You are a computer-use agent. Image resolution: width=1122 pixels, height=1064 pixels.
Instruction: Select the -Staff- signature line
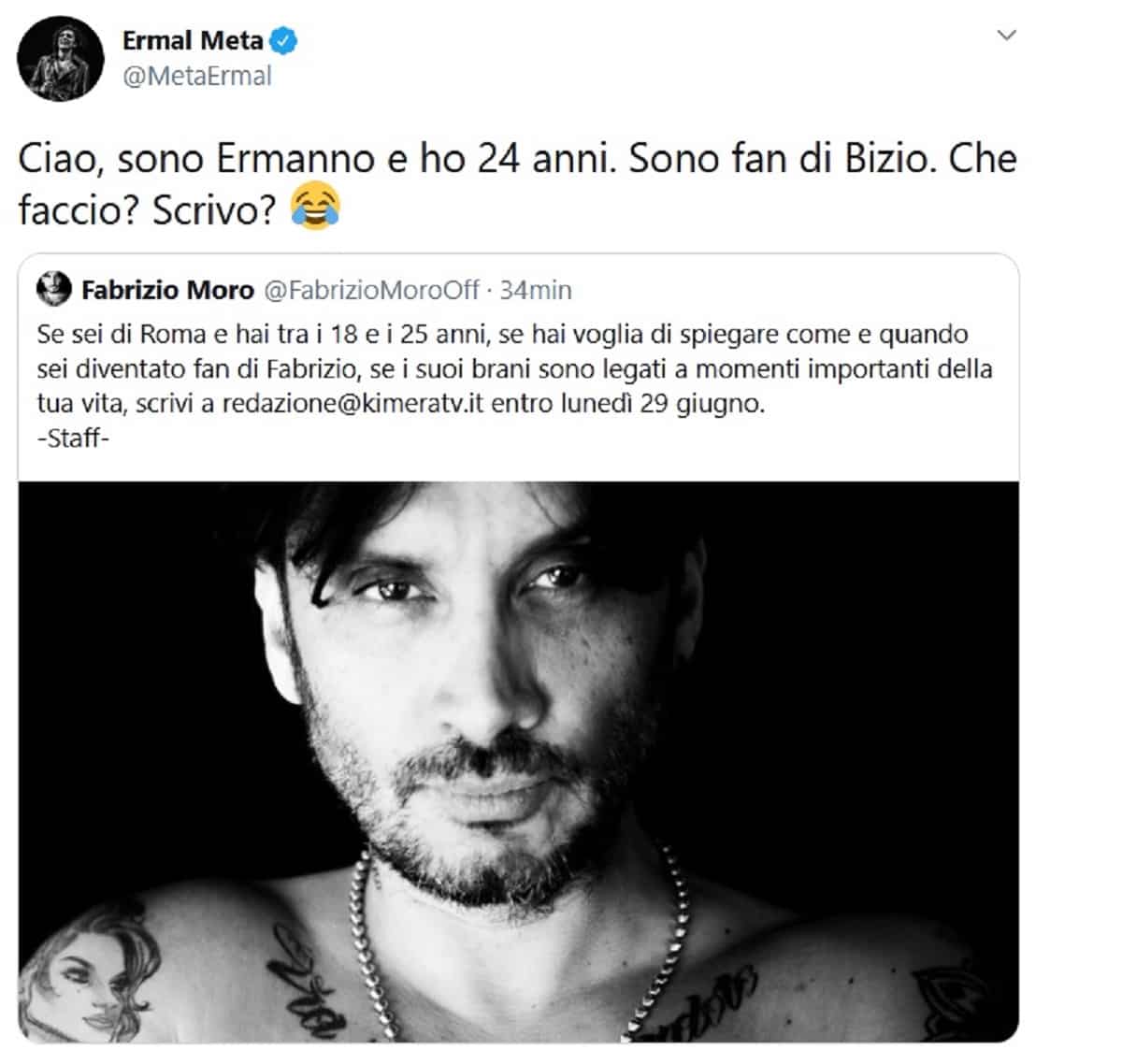[x=73, y=439]
